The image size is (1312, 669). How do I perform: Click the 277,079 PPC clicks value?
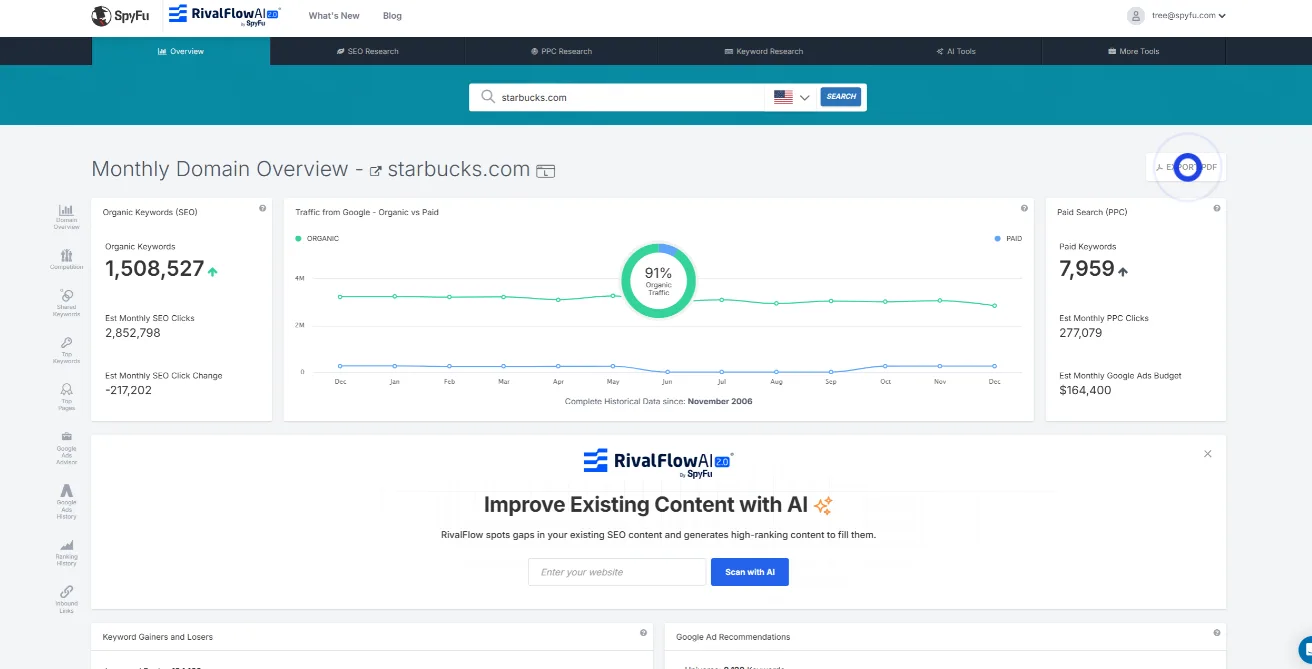[x=1081, y=333]
